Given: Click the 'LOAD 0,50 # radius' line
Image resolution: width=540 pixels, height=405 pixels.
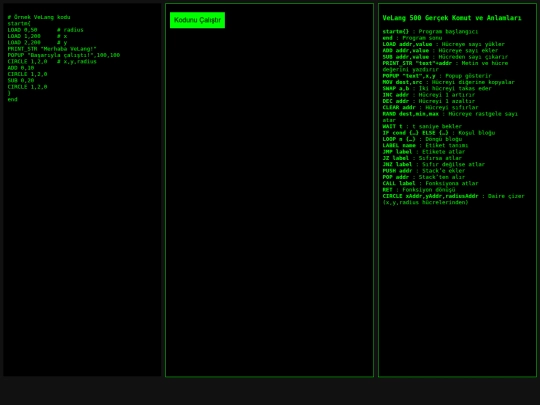Looking at the screenshot, I should tap(45, 30).
